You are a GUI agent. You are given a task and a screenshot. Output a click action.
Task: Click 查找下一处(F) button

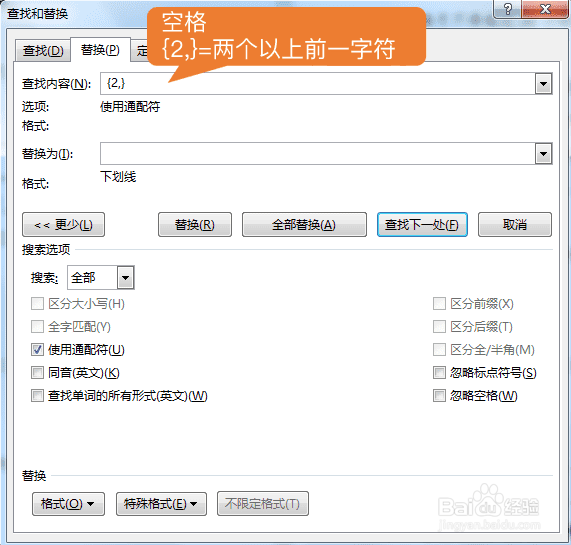coord(422,225)
